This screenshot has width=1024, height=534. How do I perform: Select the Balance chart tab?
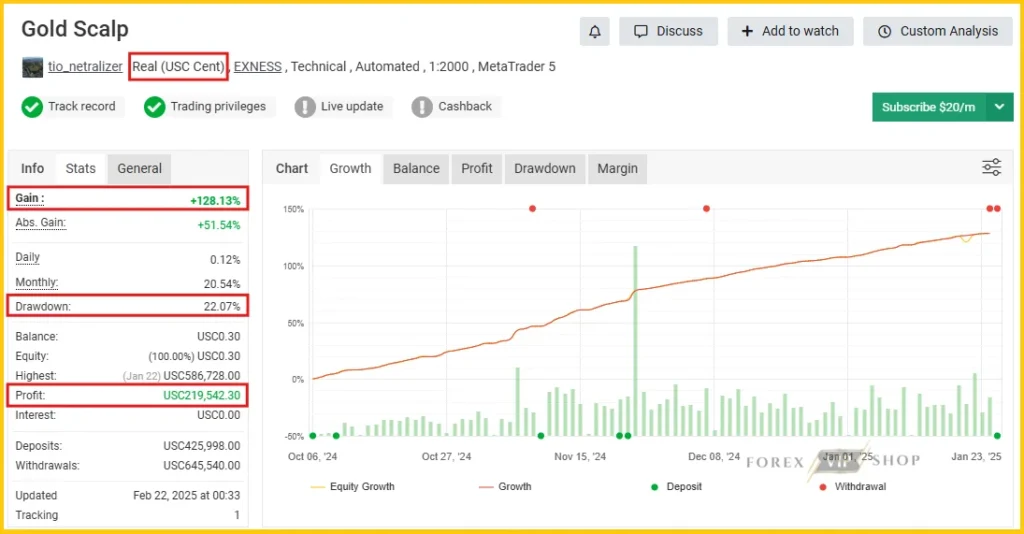click(x=416, y=168)
